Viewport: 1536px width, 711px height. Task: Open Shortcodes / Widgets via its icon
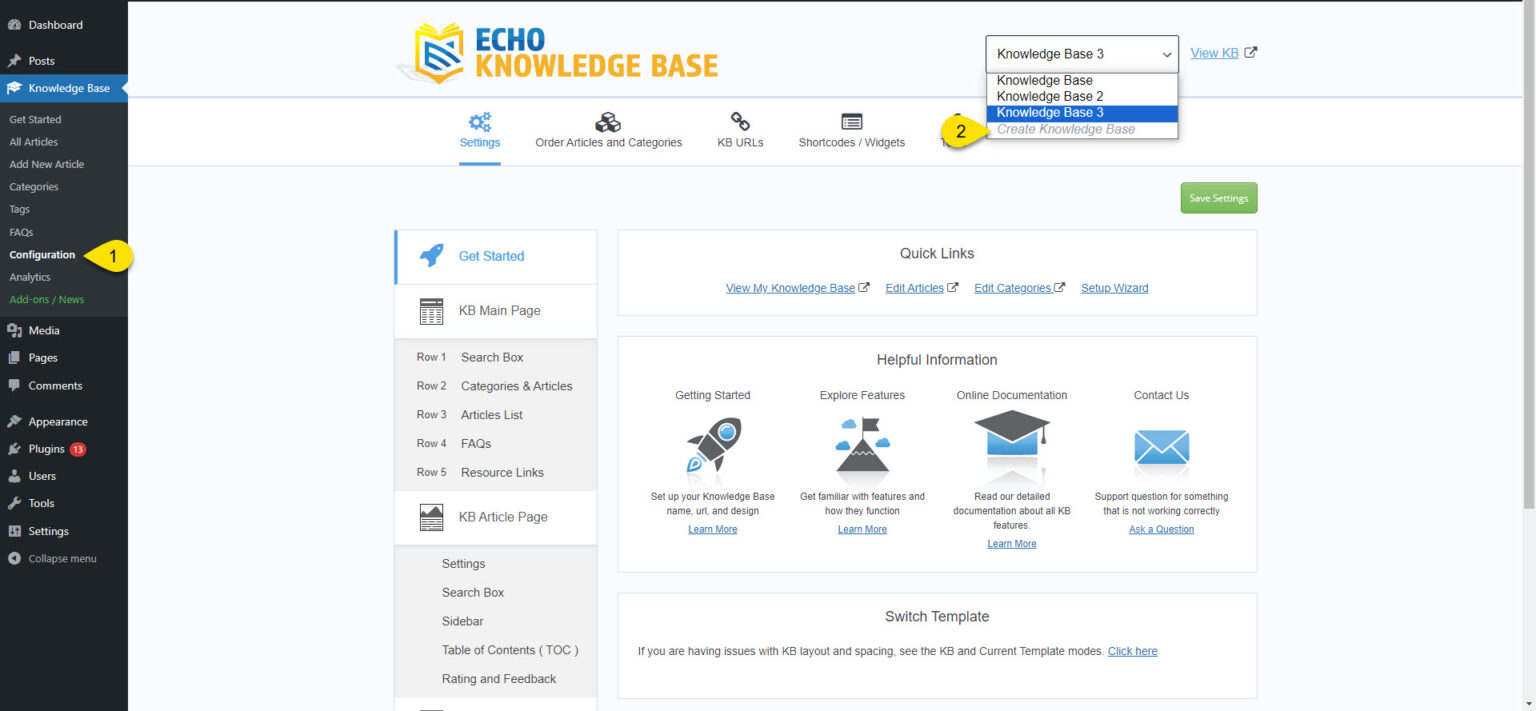pos(851,120)
